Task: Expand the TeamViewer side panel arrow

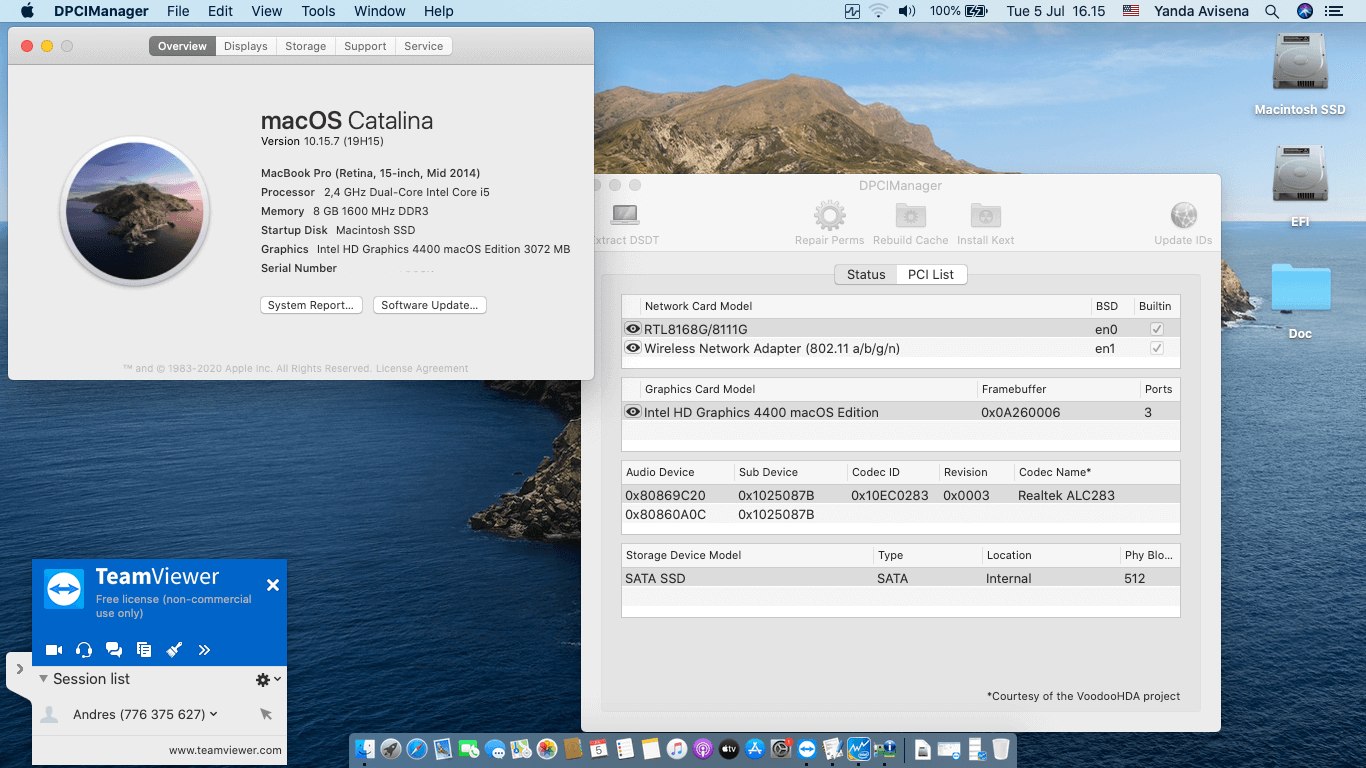Action: (x=19, y=669)
